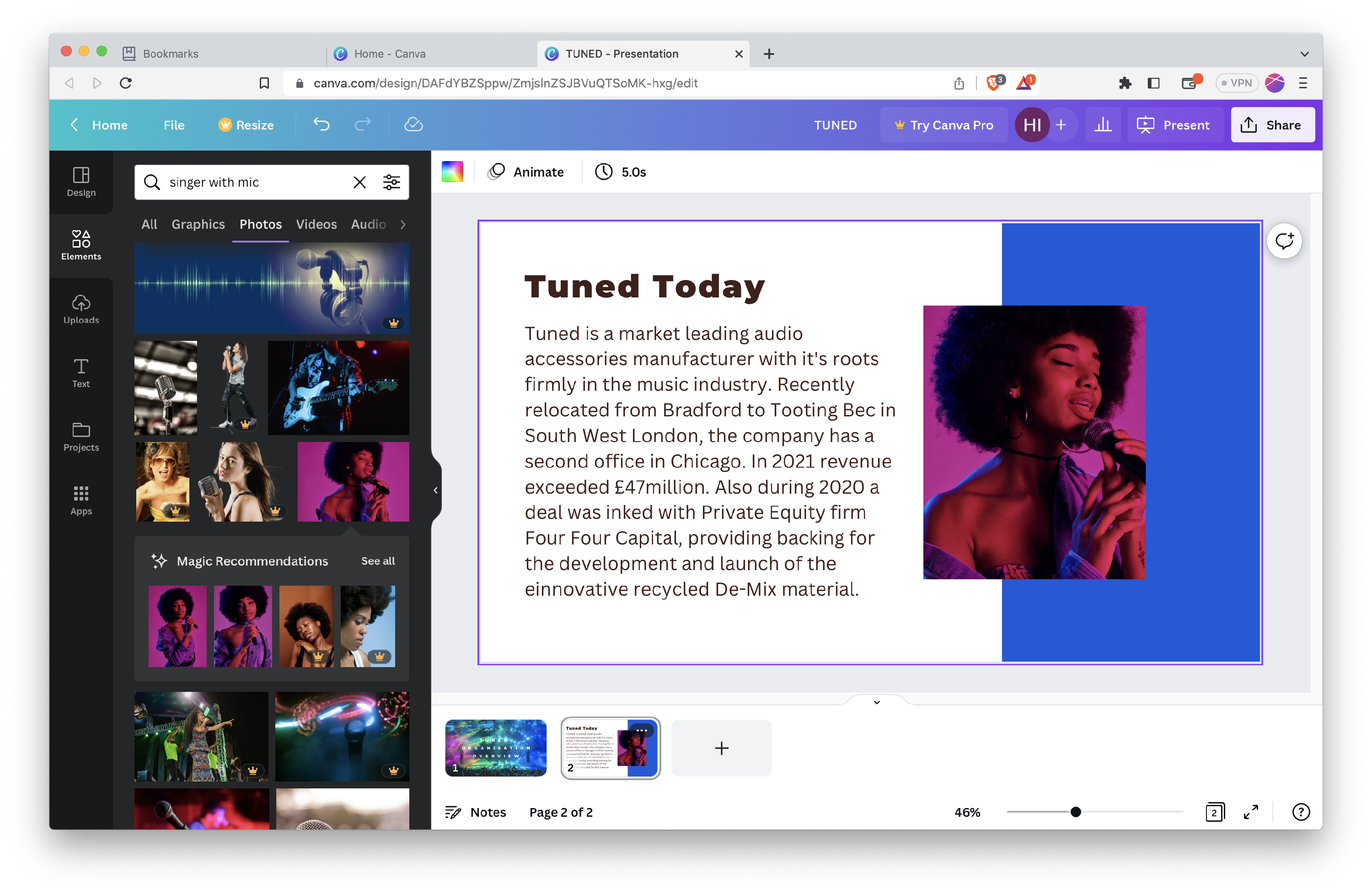Click See all magic recommendations
1372x895 pixels.
tap(378, 561)
